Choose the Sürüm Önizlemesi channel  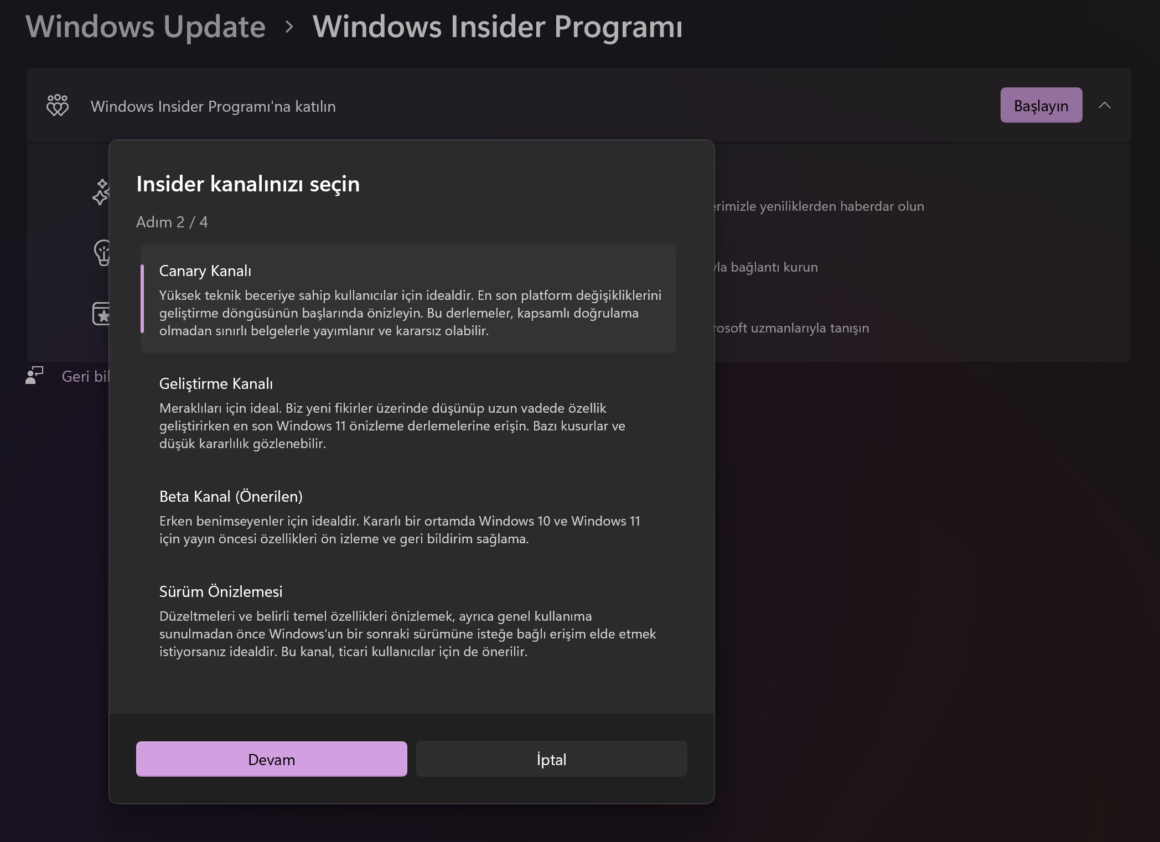click(x=408, y=620)
